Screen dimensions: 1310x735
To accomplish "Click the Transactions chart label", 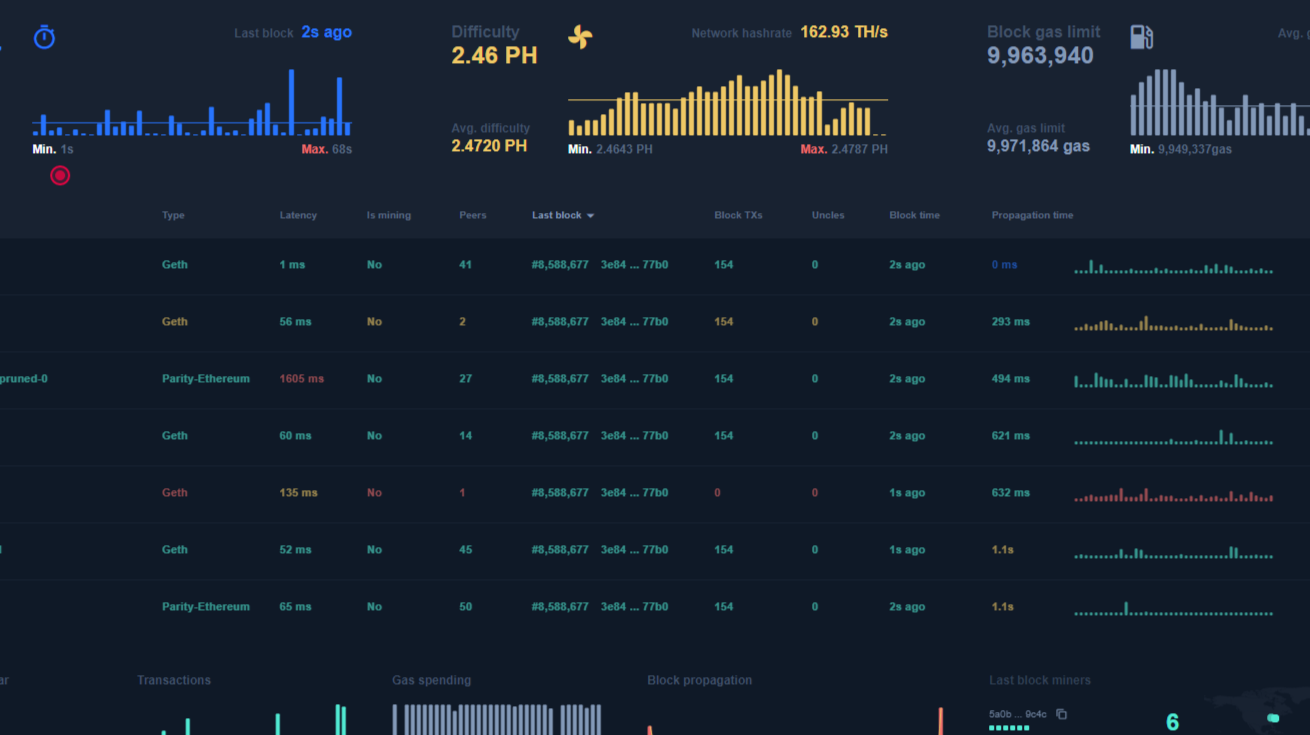I will coord(174,680).
